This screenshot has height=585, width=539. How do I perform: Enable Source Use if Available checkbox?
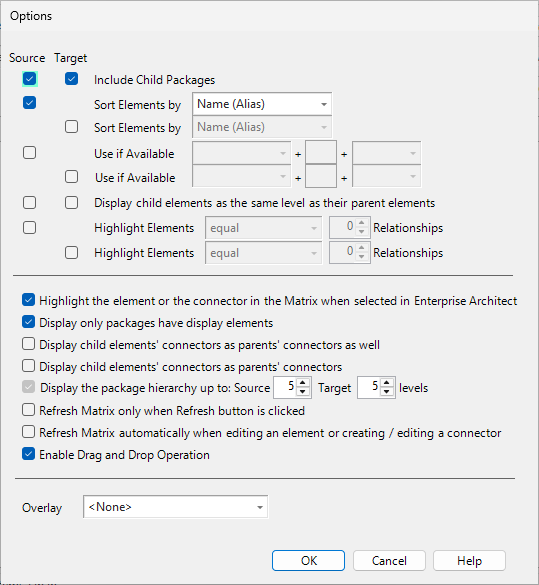pyautogui.click(x=29, y=153)
